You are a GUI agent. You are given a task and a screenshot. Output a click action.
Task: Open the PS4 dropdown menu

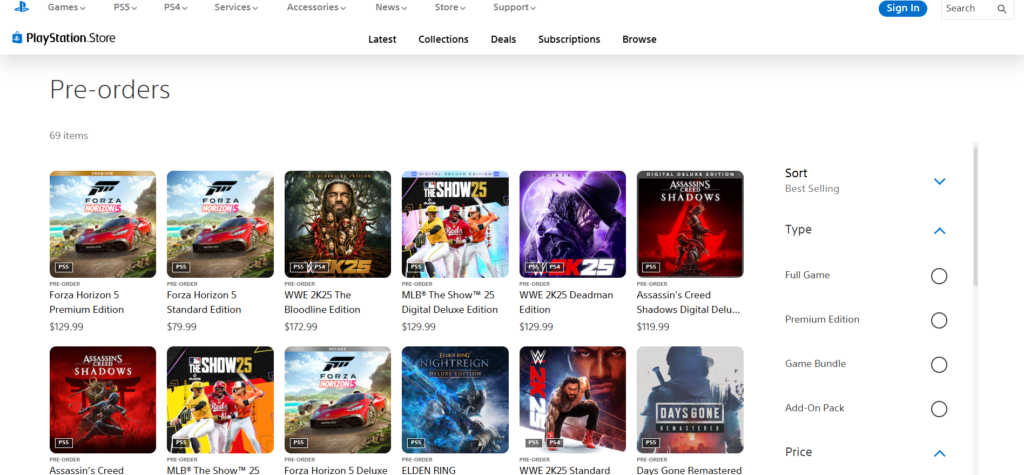176,7
